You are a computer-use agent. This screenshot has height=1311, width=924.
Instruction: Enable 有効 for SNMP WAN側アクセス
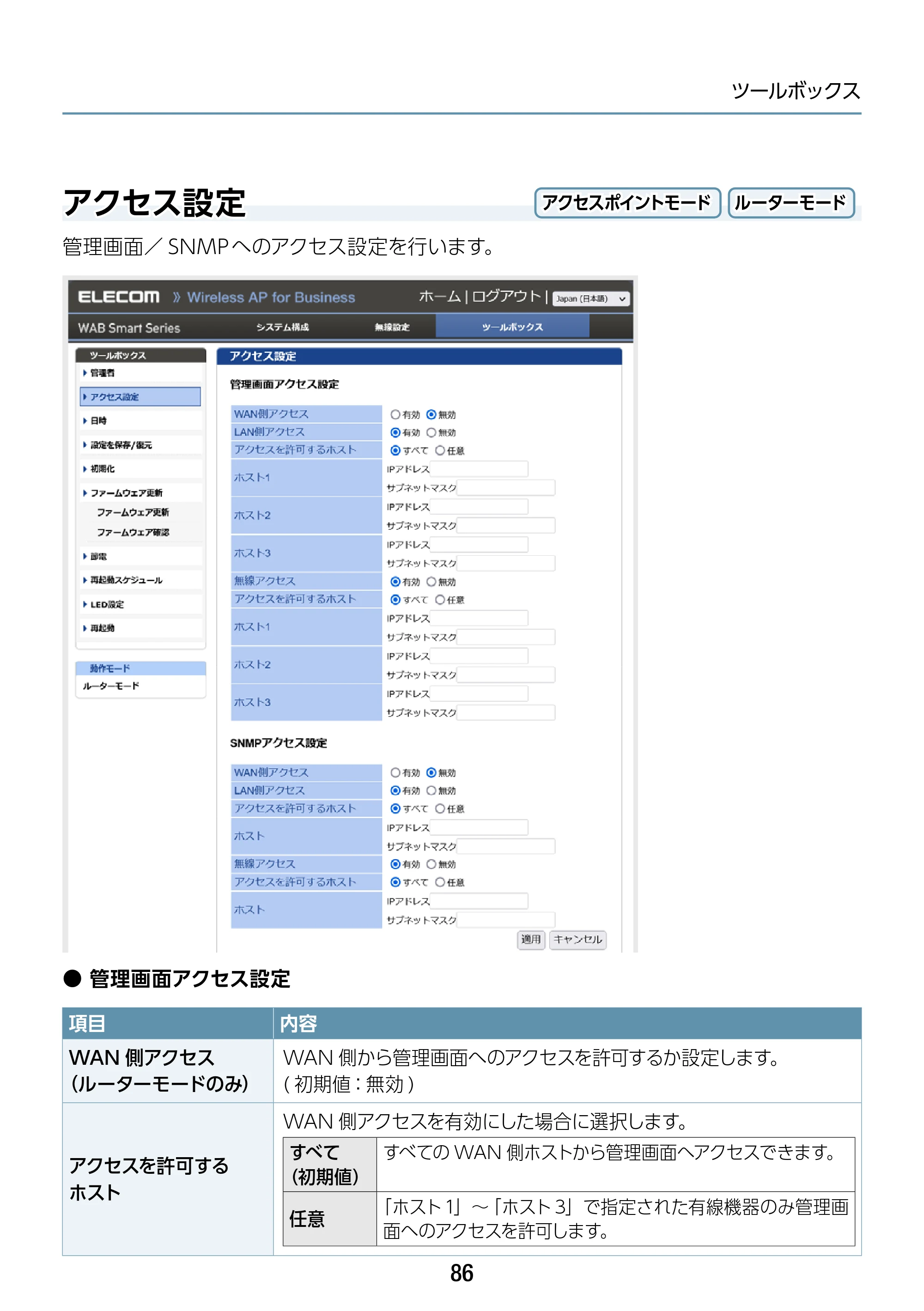click(x=395, y=772)
